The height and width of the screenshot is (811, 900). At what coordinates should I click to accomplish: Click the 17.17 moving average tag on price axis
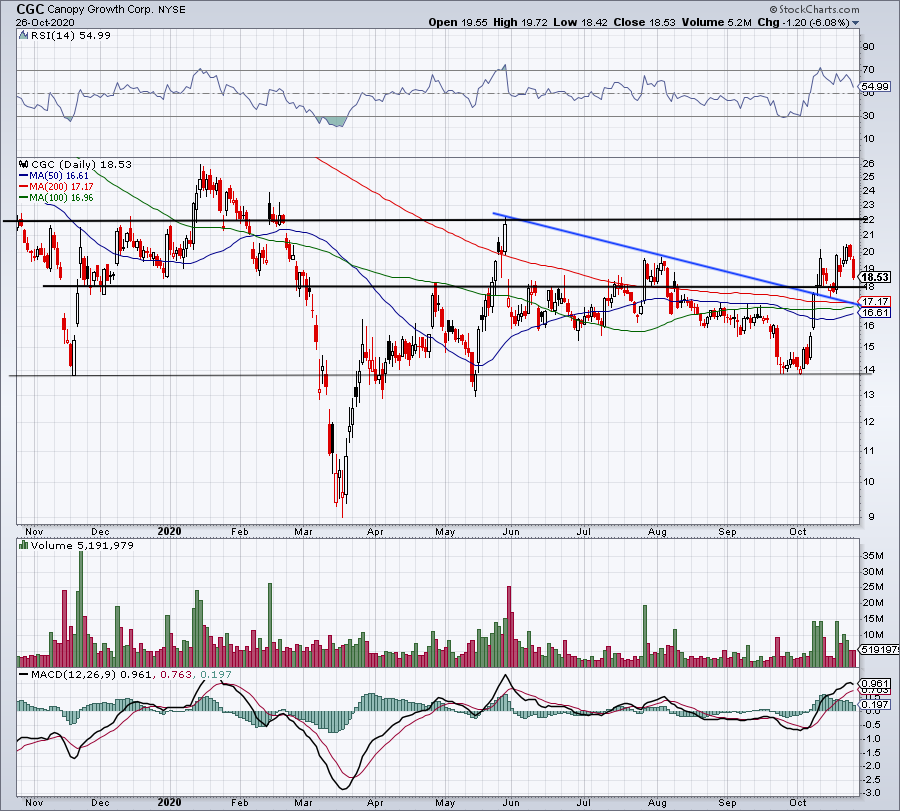click(875, 301)
